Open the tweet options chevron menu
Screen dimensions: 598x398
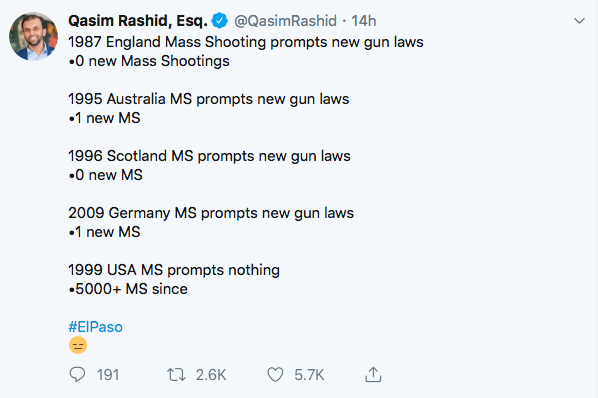(579, 21)
